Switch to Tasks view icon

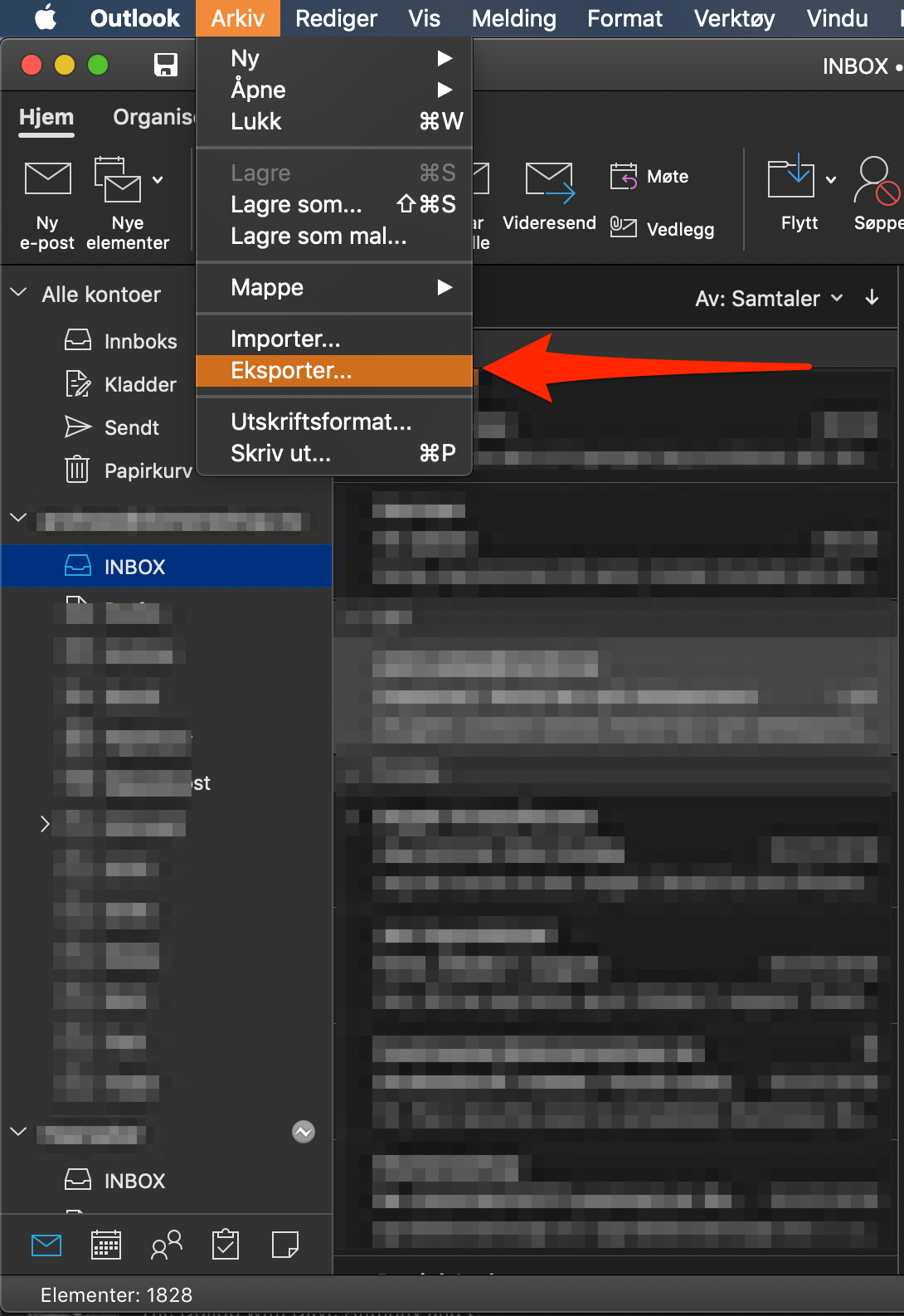(226, 1245)
